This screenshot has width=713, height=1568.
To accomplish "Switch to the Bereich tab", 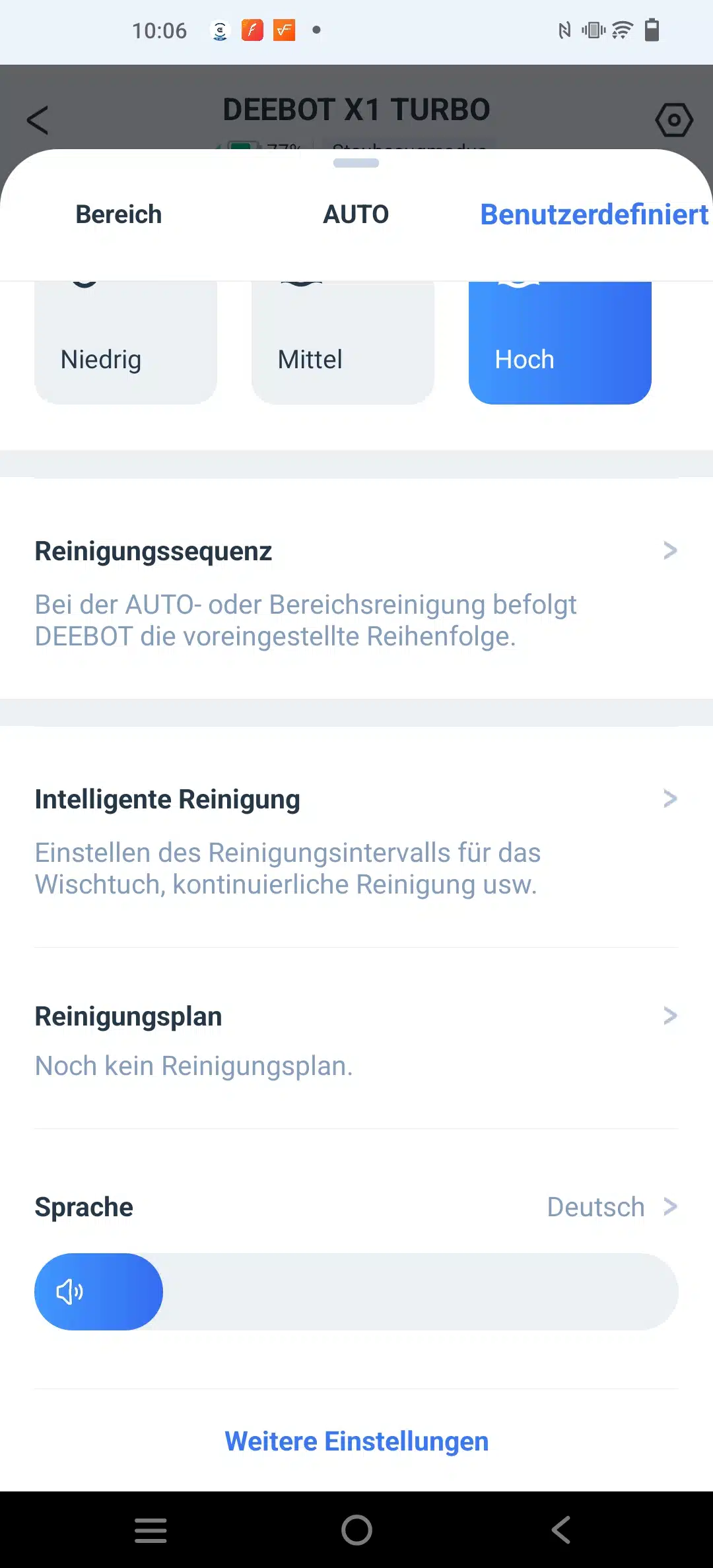I will pos(119,214).
